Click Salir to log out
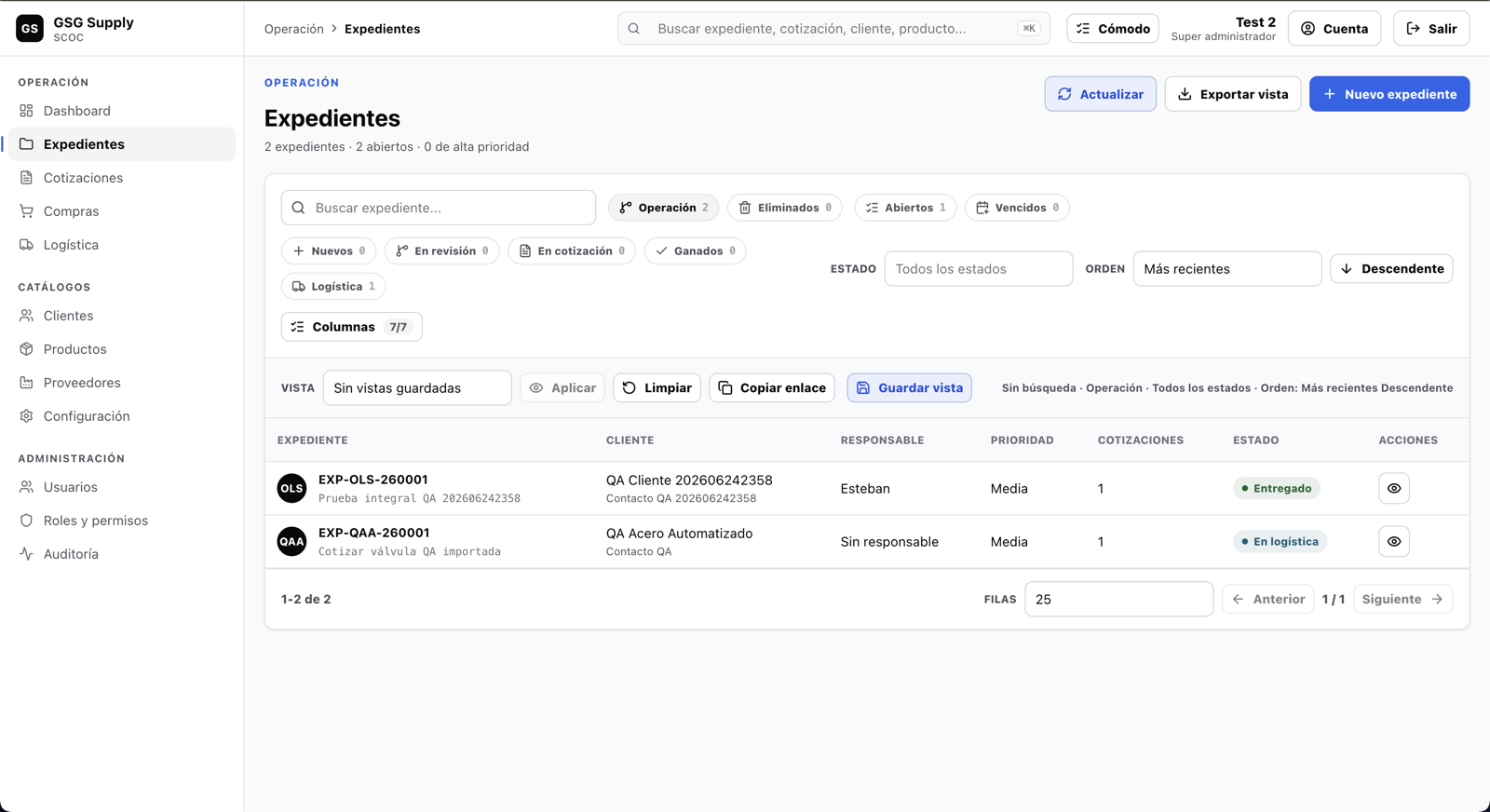The image size is (1490, 812). pos(1431,29)
